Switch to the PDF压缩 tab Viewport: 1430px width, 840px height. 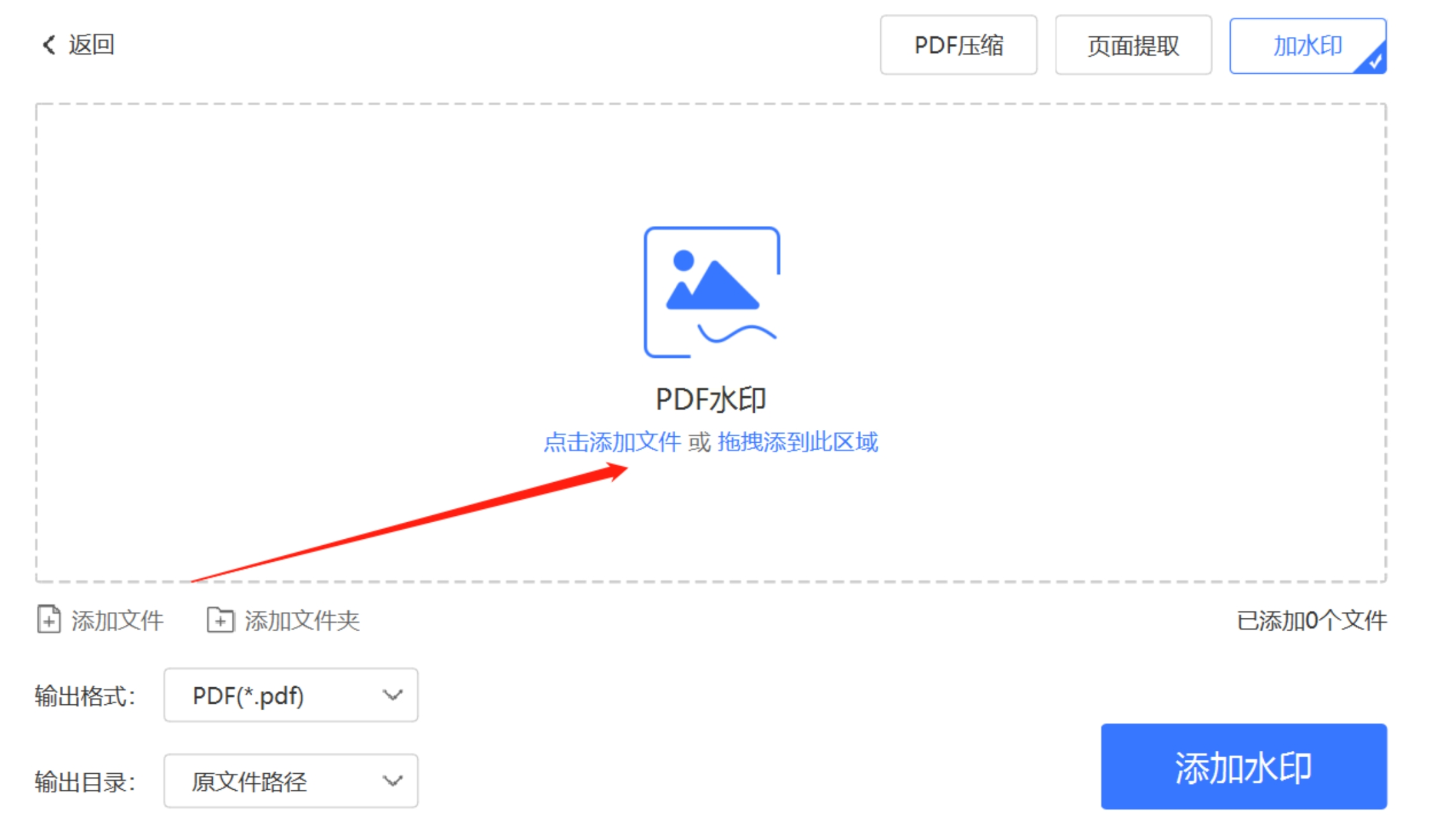[x=957, y=45]
